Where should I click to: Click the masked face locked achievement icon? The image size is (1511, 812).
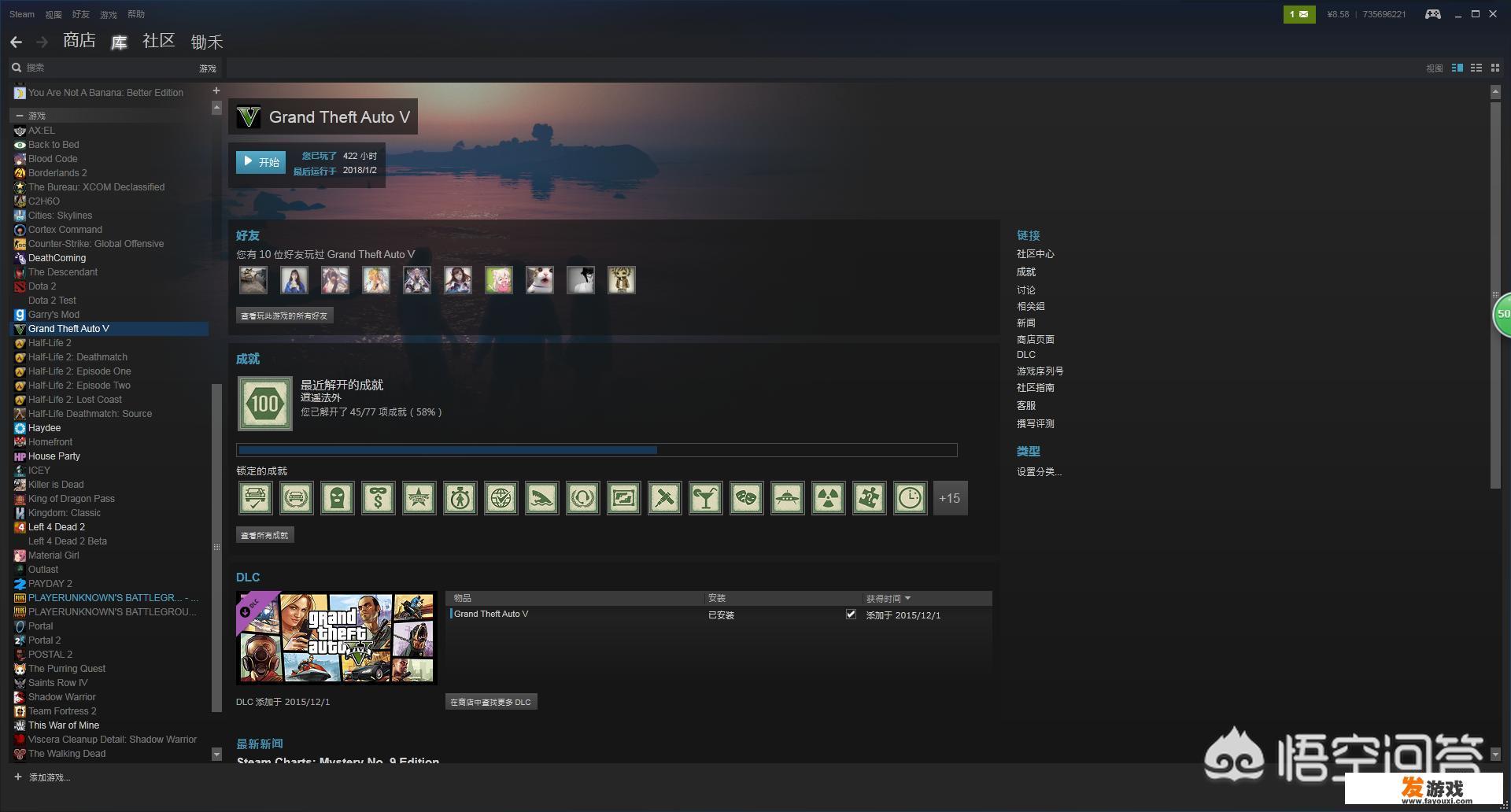click(x=338, y=498)
